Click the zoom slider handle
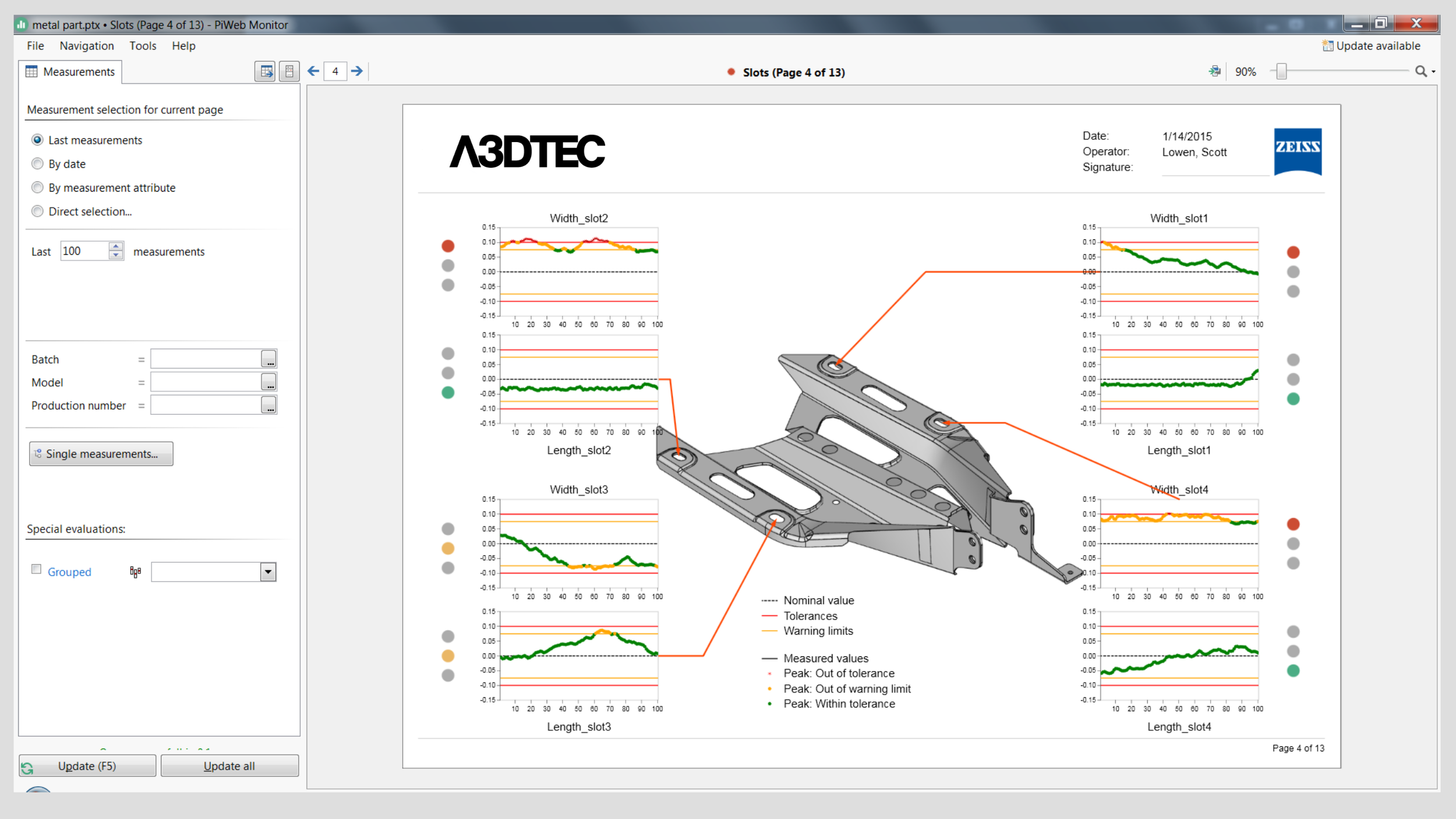The height and width of the screenshot is (819, 1456). 1281,71
